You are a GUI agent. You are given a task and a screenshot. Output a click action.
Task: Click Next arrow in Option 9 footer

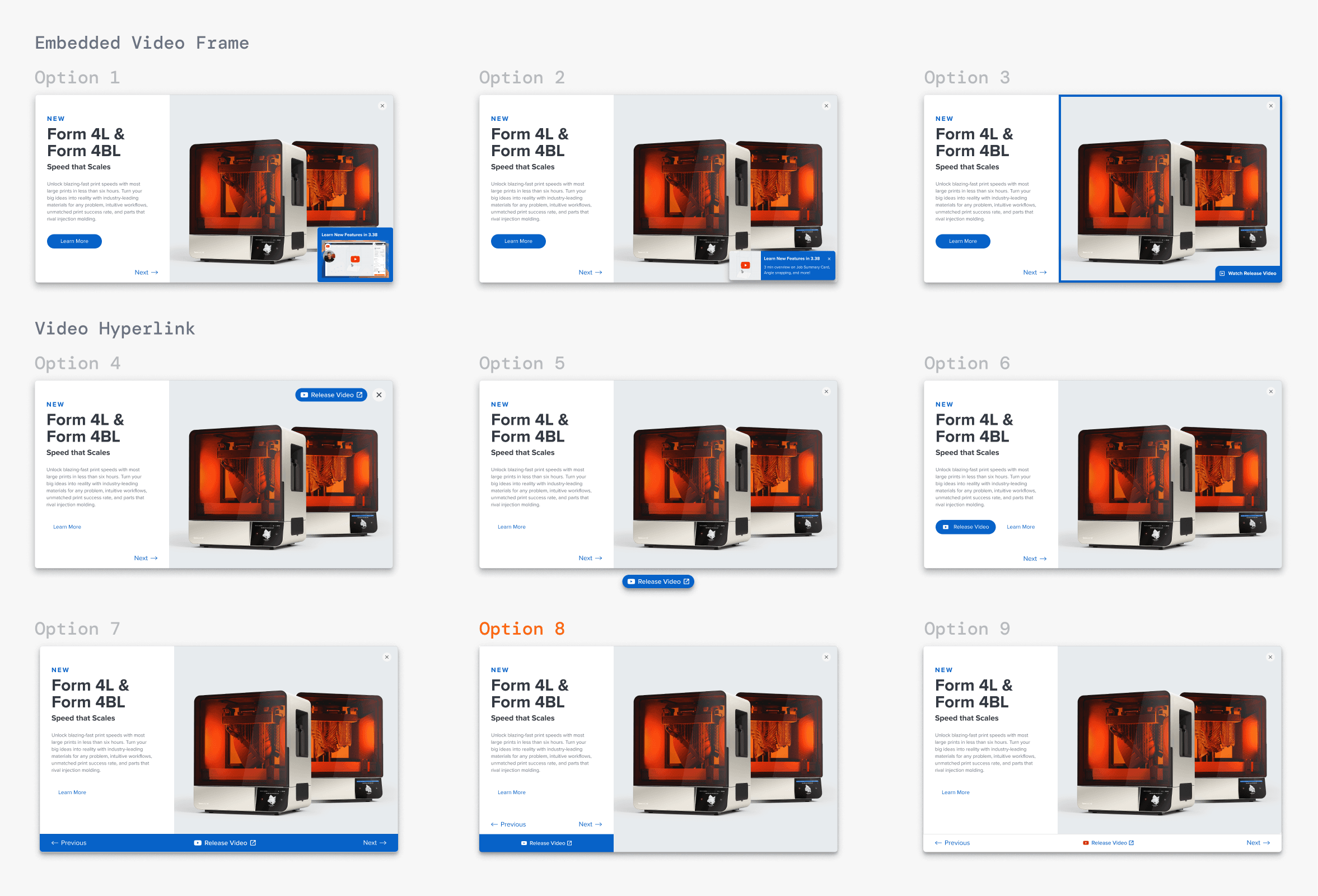(x=1258, y=843)
